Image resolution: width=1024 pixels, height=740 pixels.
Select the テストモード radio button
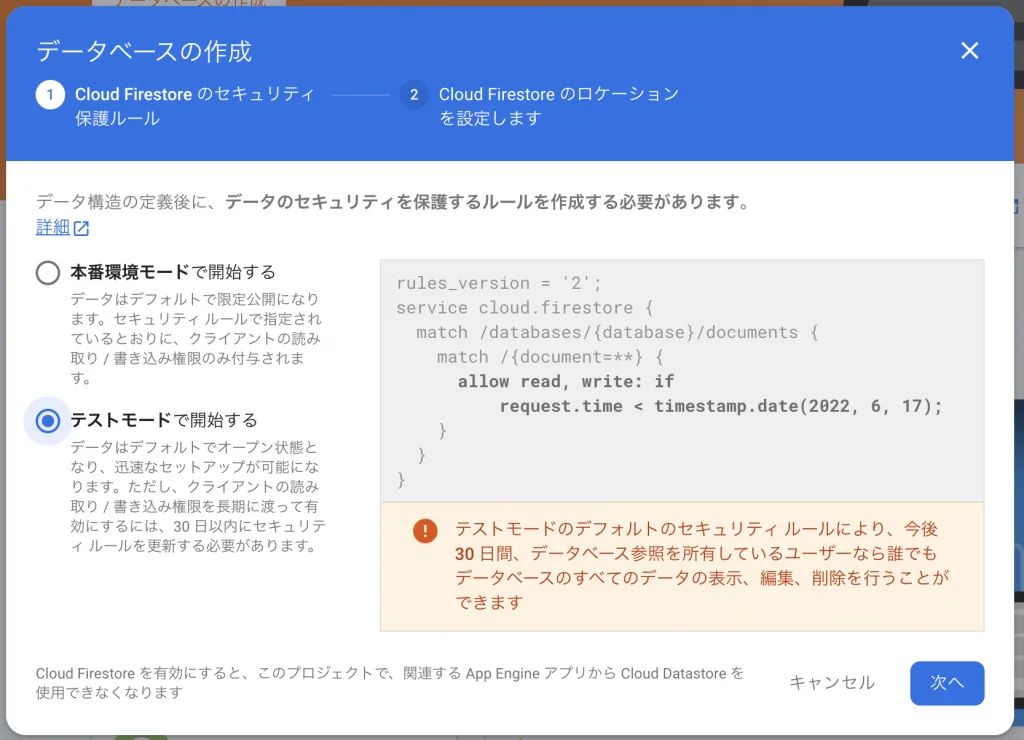pyautogui.click(x=48, y=421)
